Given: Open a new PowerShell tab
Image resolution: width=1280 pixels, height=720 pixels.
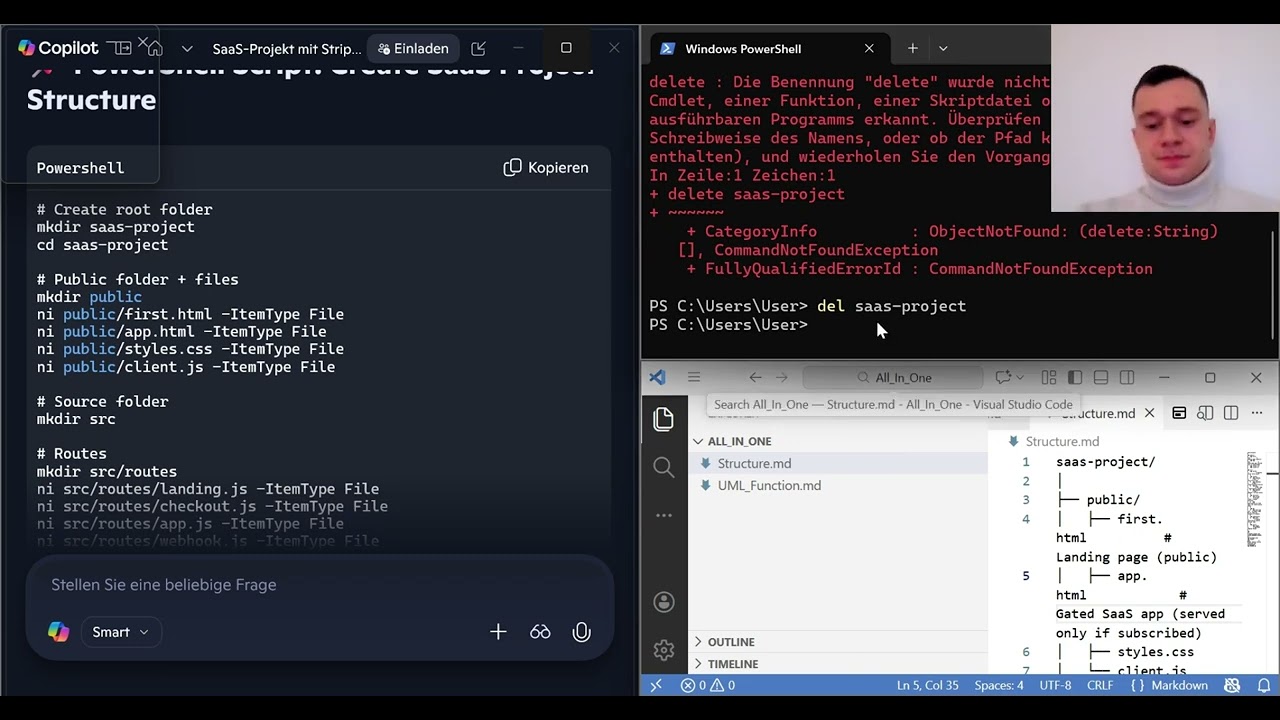Looking at the screenshot, I should 912,48.
